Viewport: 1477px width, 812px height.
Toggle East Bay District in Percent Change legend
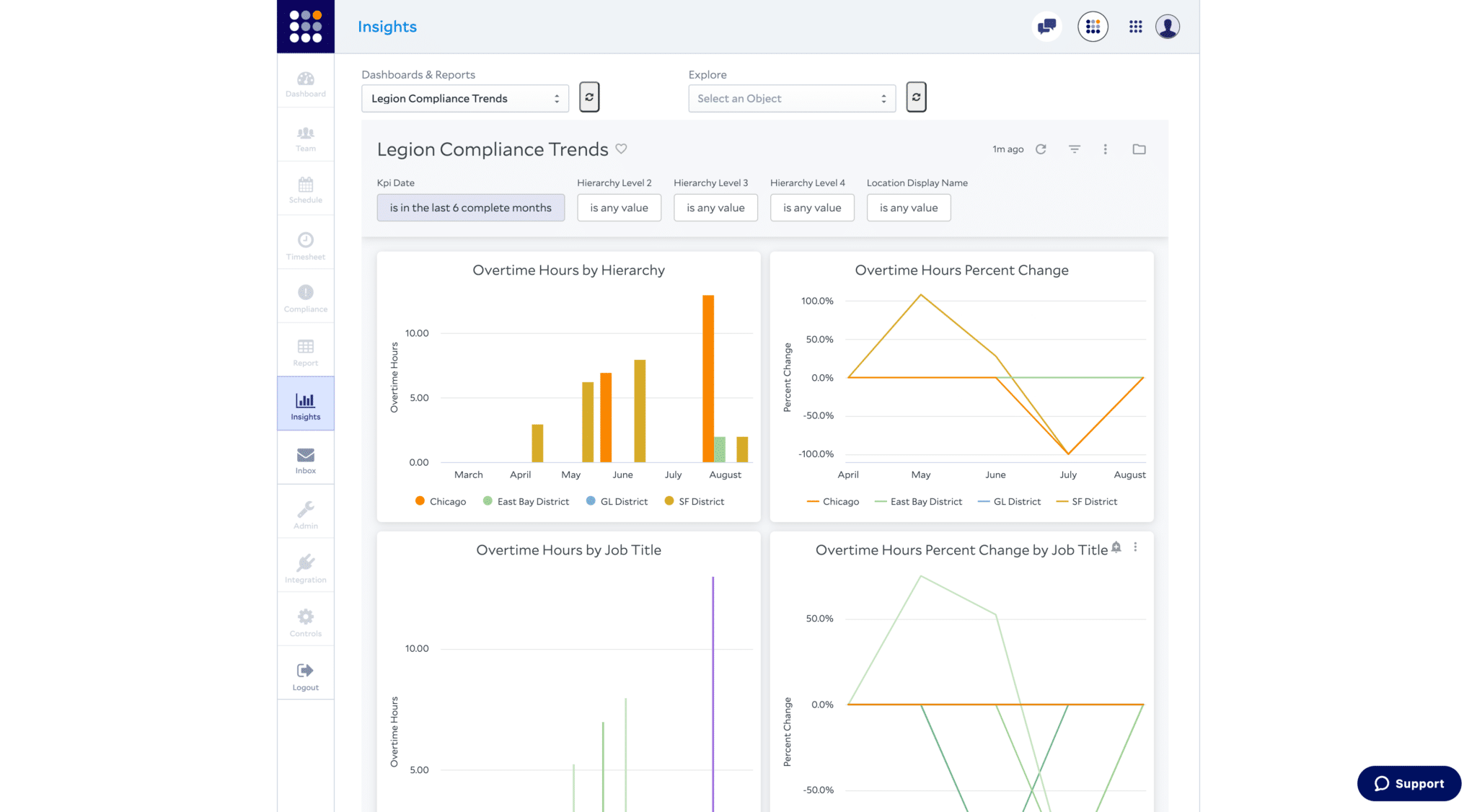click(x=918, y=501)
